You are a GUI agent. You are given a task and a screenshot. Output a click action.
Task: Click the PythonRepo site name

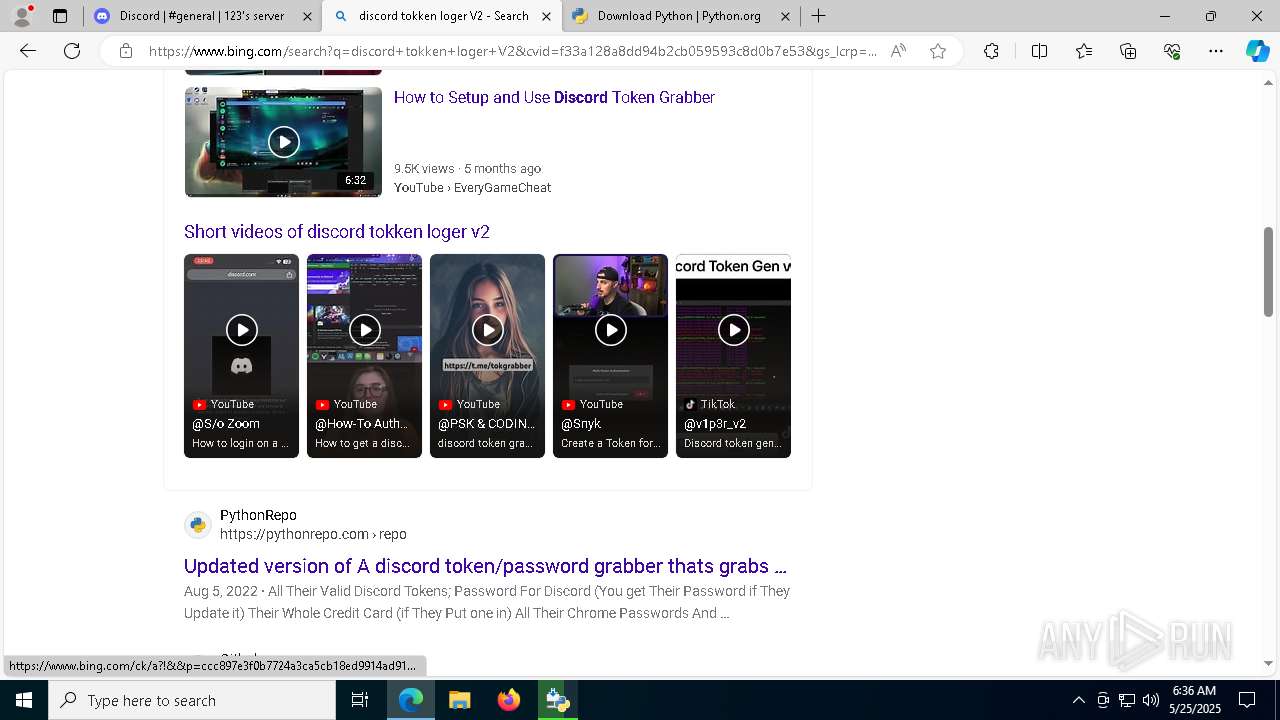click(x=258, y=515)
